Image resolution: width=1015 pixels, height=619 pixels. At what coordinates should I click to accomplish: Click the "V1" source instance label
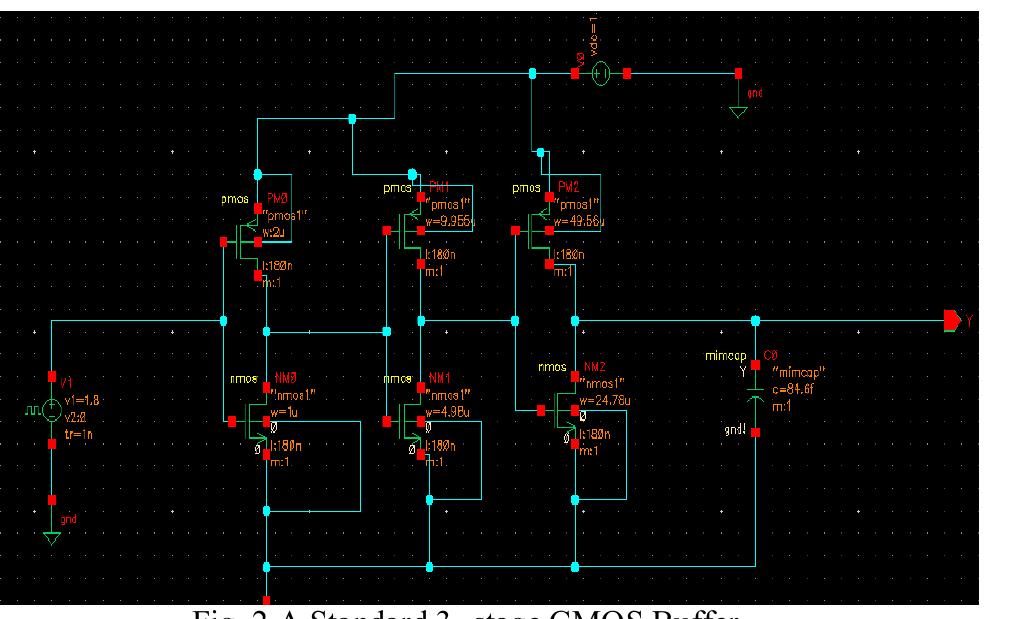point(67,383)
